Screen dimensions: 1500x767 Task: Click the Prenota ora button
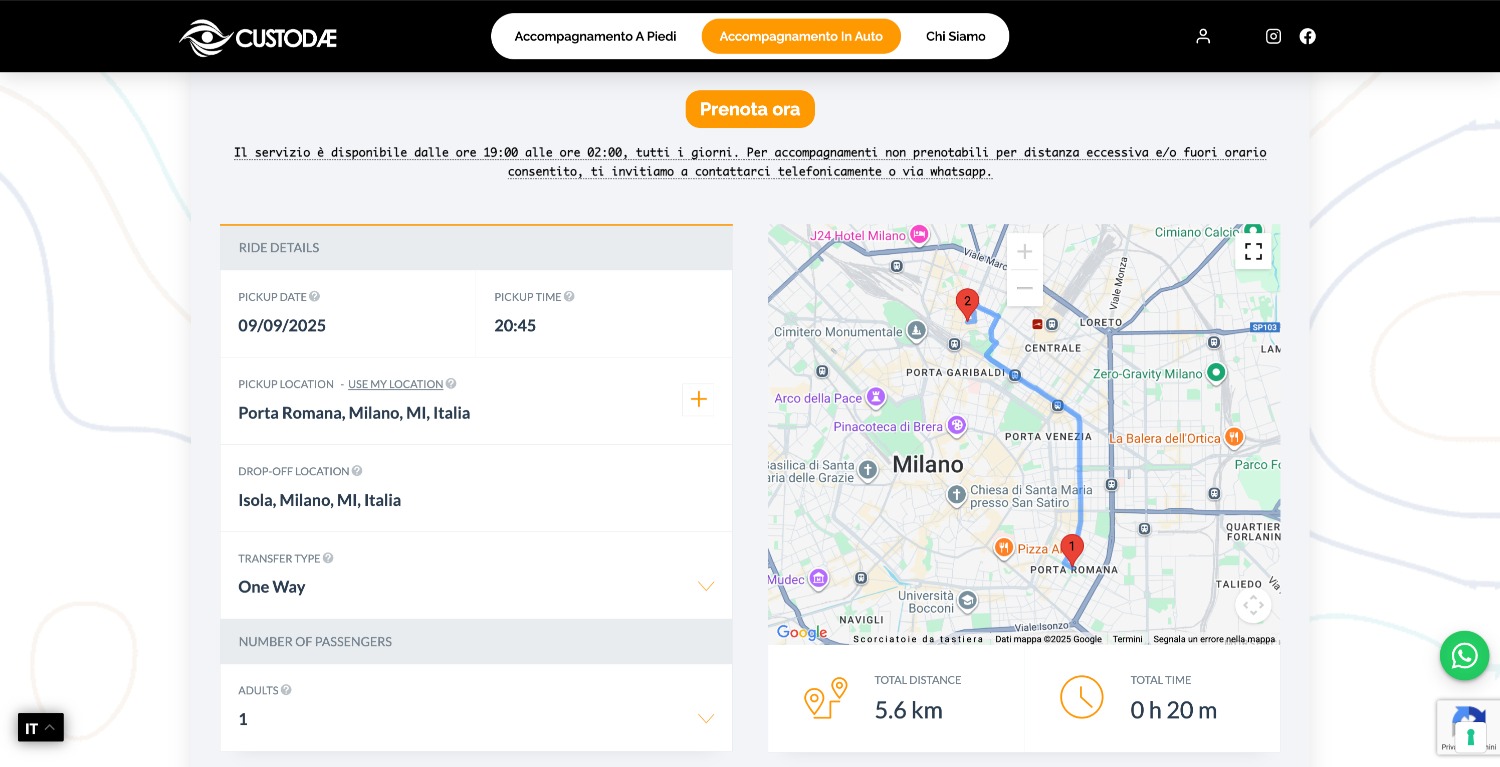pos(750,109)
